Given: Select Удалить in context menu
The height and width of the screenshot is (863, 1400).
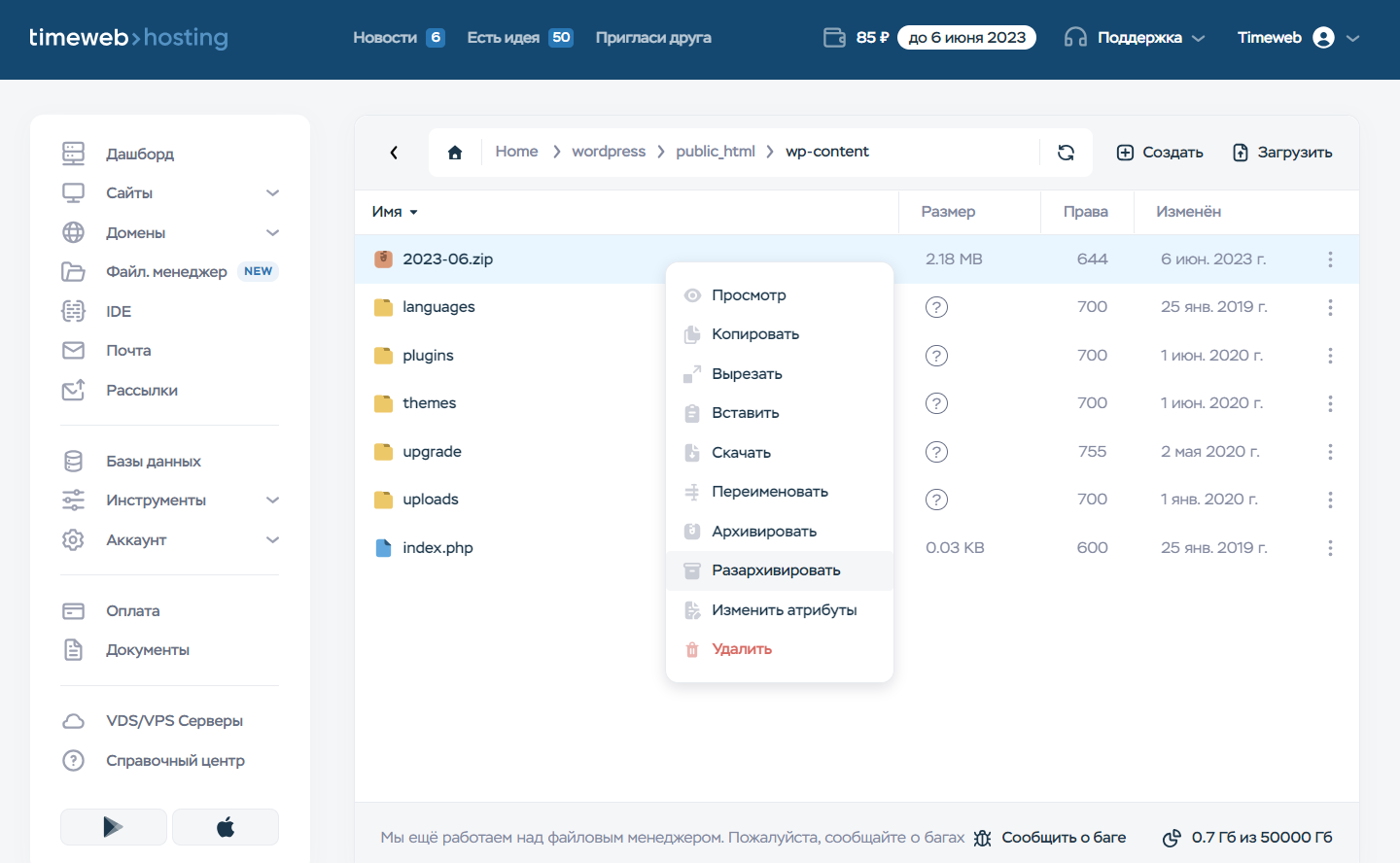Looking at the screenshot, I should coord(741,649).
